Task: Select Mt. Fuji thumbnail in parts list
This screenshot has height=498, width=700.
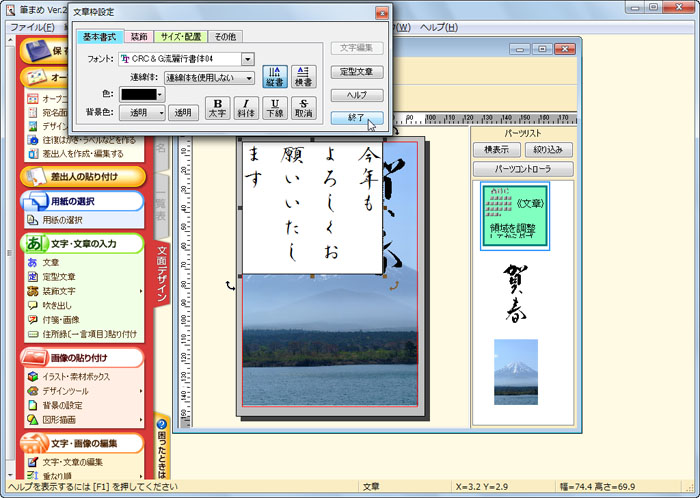Action: [516, 371]
